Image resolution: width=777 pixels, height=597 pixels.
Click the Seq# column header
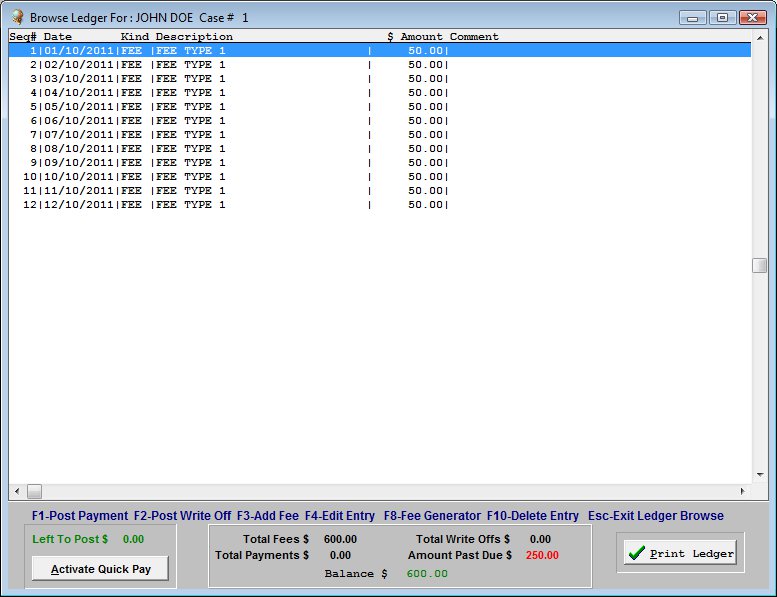tap(23, 37)
